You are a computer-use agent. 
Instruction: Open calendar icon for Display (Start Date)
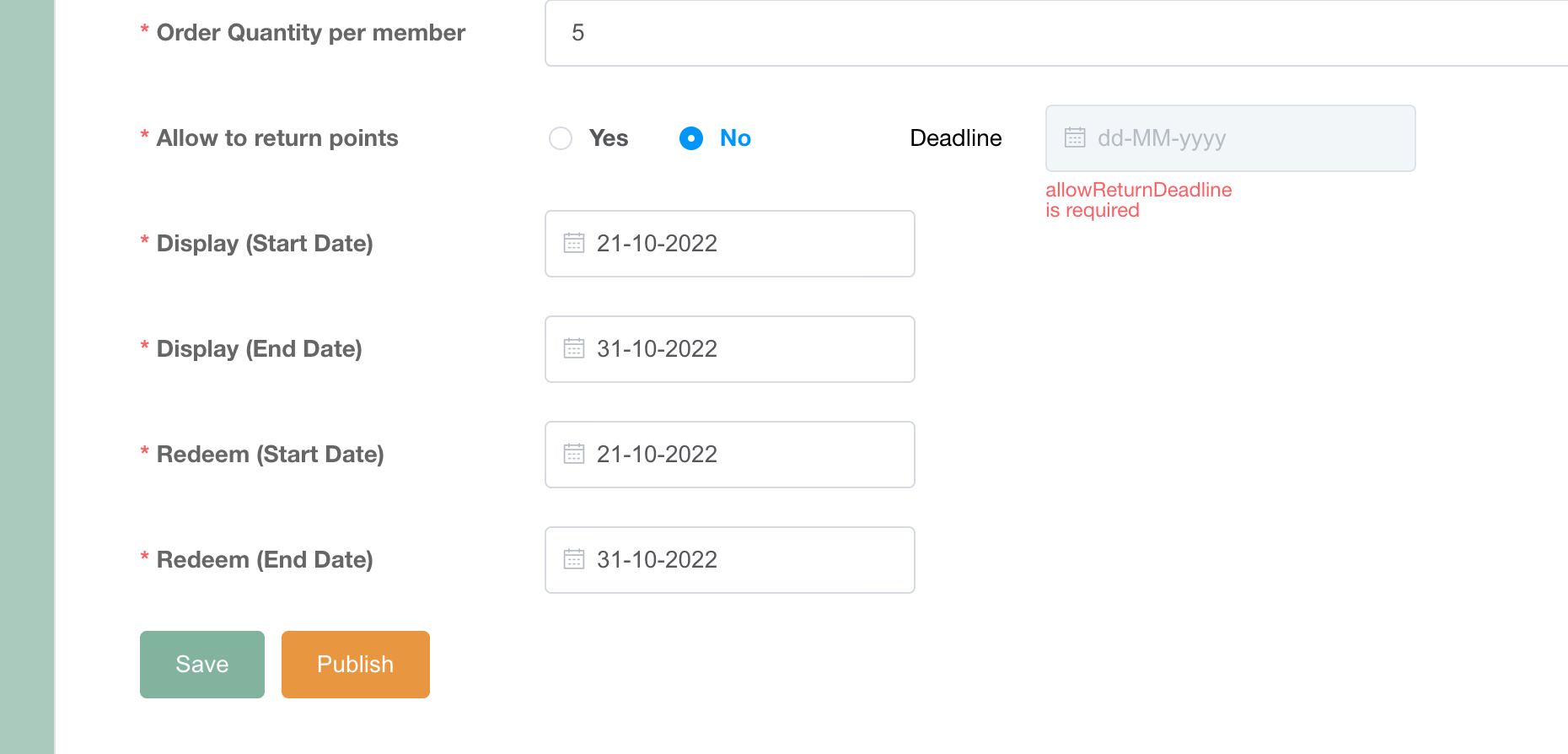point(574,244)
